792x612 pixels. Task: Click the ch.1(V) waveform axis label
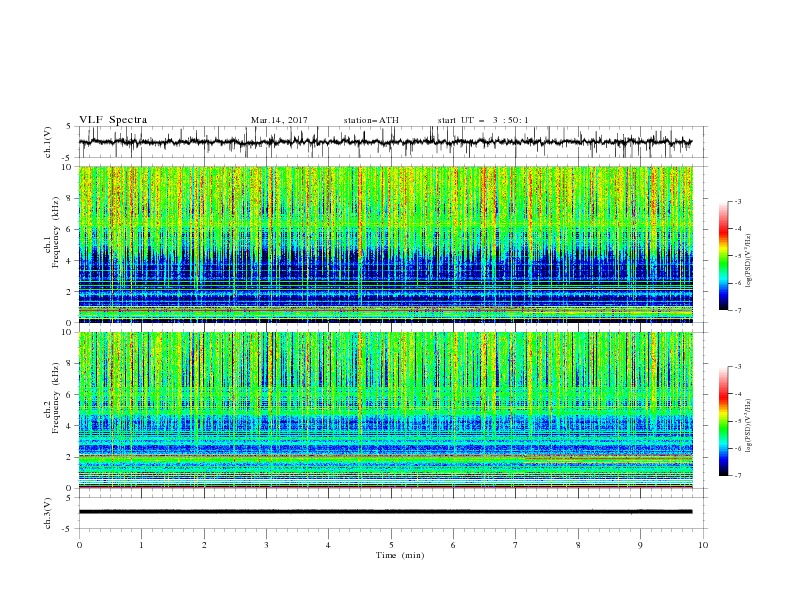pos(48,142)
